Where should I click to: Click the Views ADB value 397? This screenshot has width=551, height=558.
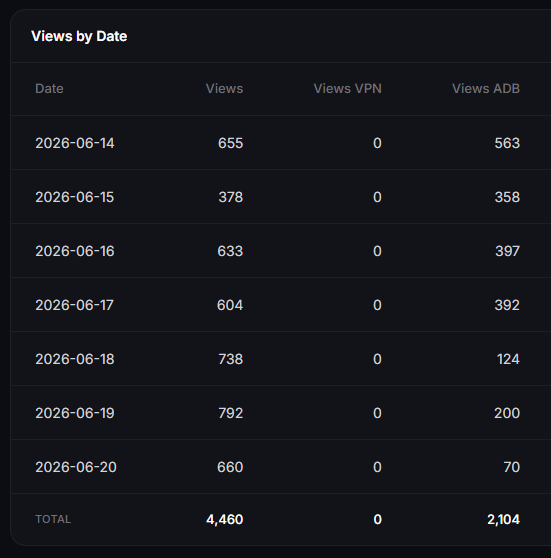pyautogui.click(x=508, y=251)
